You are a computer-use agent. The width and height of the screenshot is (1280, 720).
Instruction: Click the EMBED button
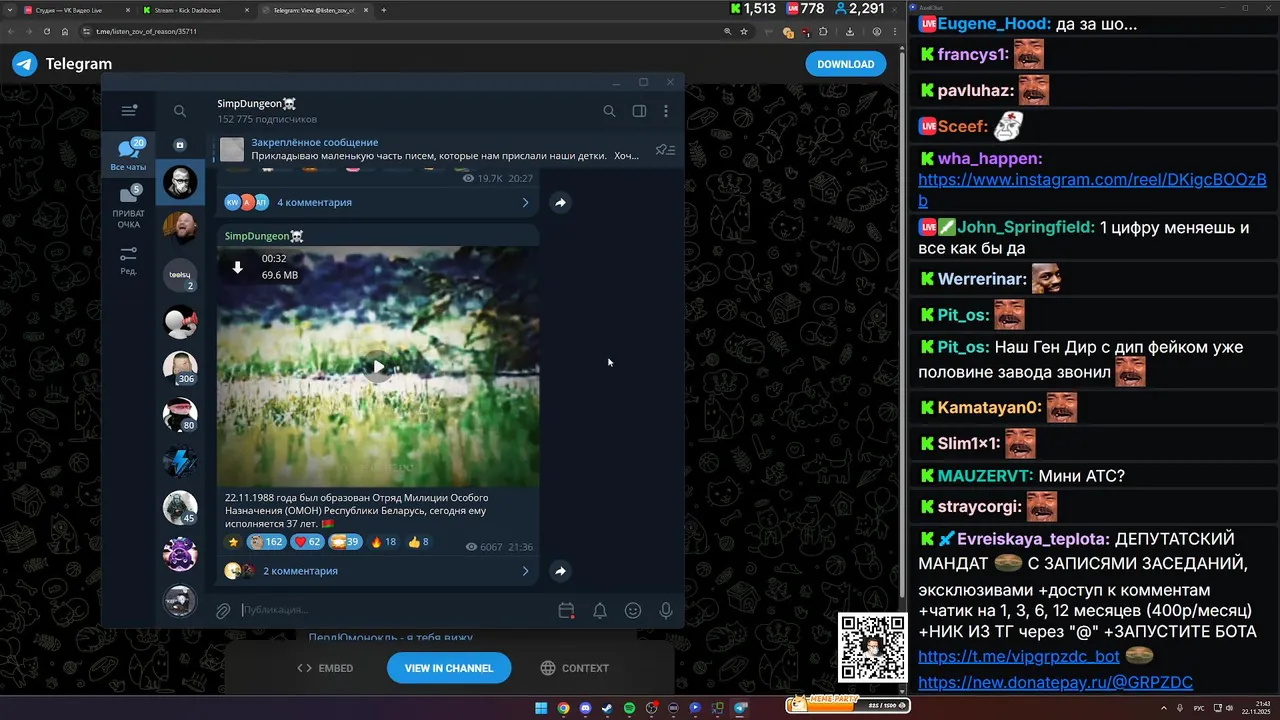click(x=326, y=668)
